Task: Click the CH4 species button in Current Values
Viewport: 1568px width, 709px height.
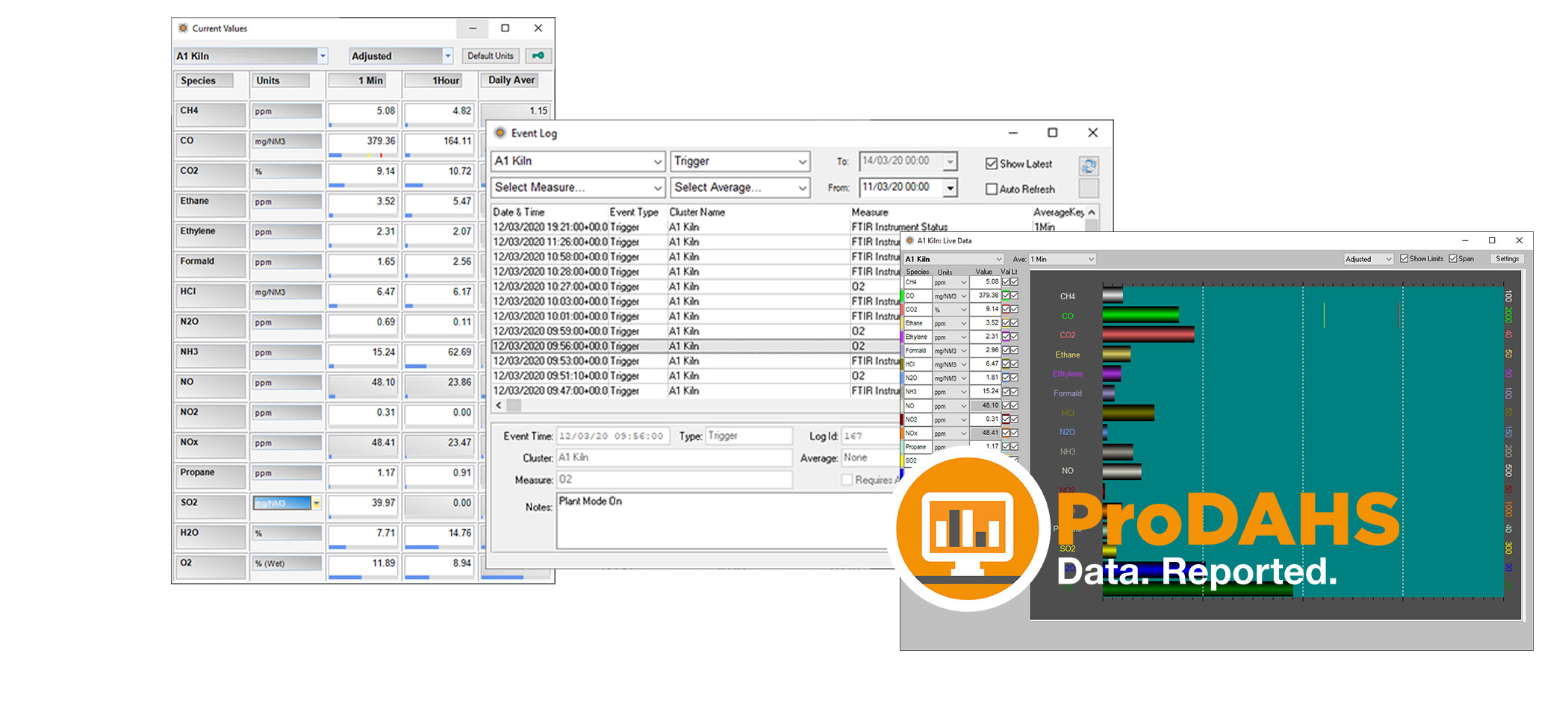Action: click(211, 114)
